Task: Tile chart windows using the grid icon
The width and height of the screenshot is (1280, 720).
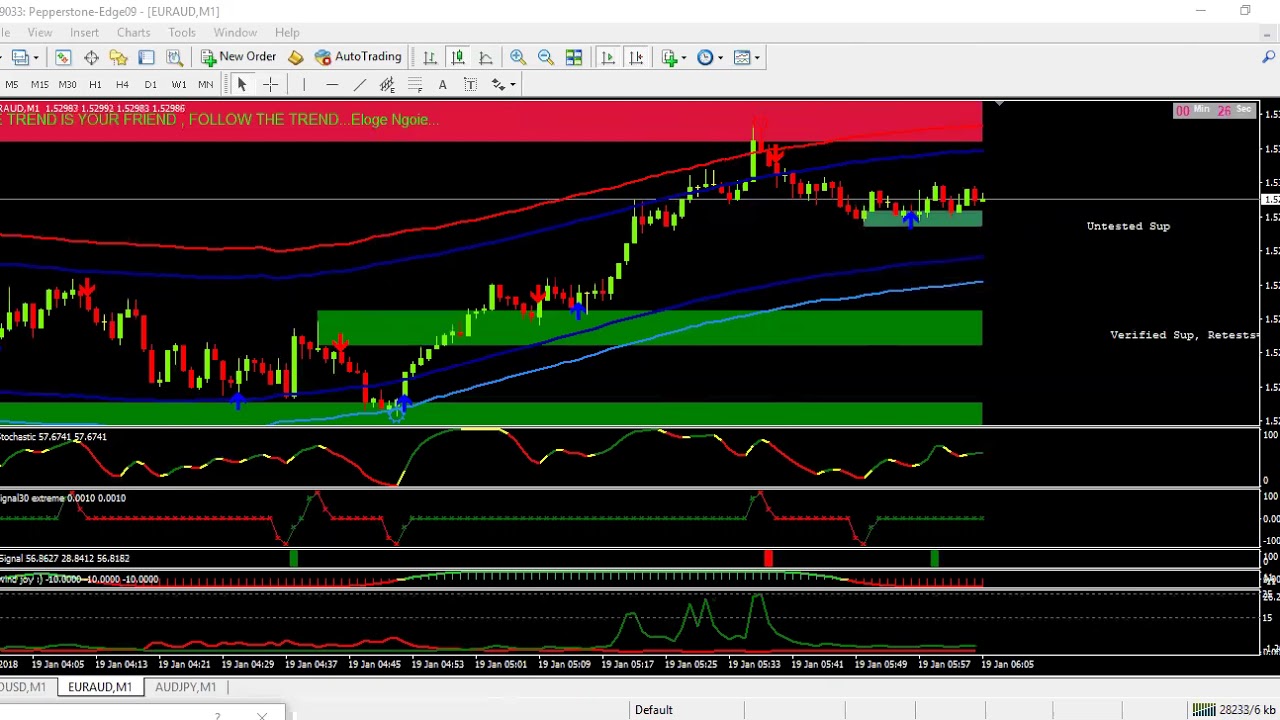Action: [x=574, y=57]
